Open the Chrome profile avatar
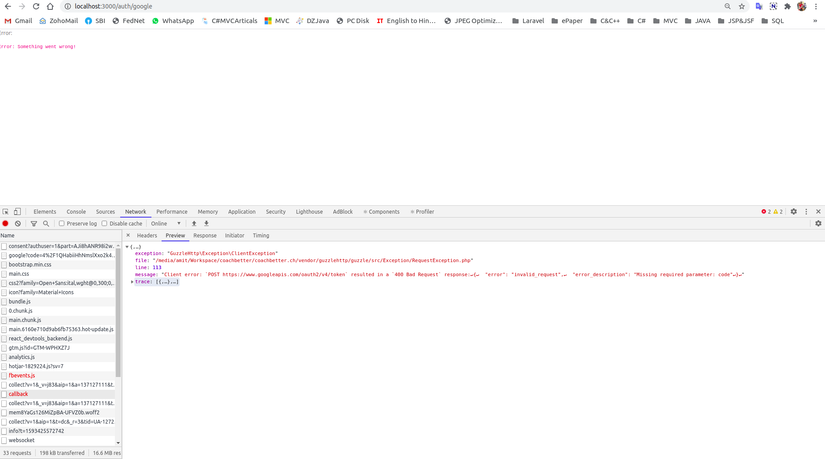This screenshot has width=825, height=459. click(802, 6)
